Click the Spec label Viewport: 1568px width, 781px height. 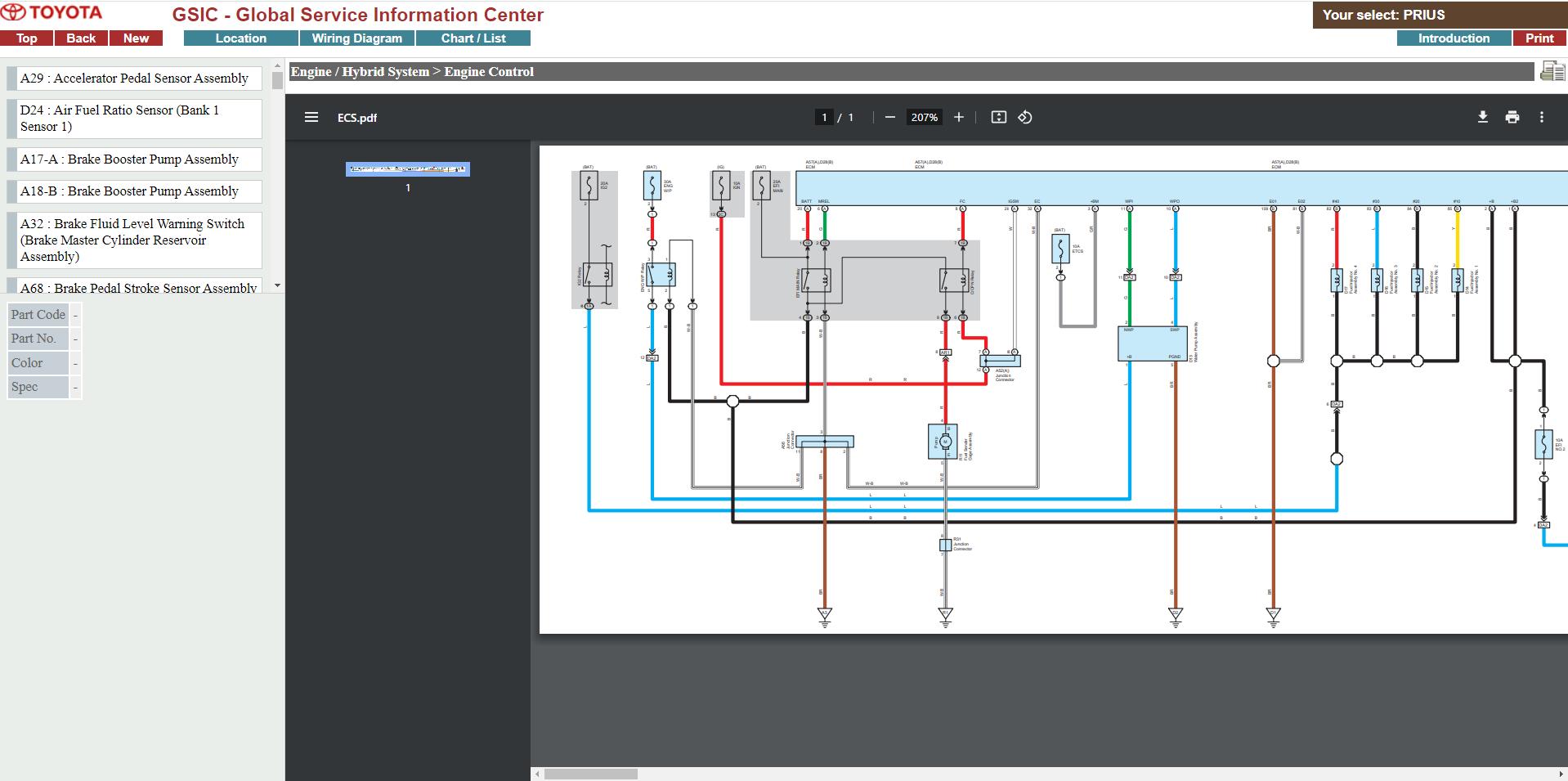click(38, 387)
